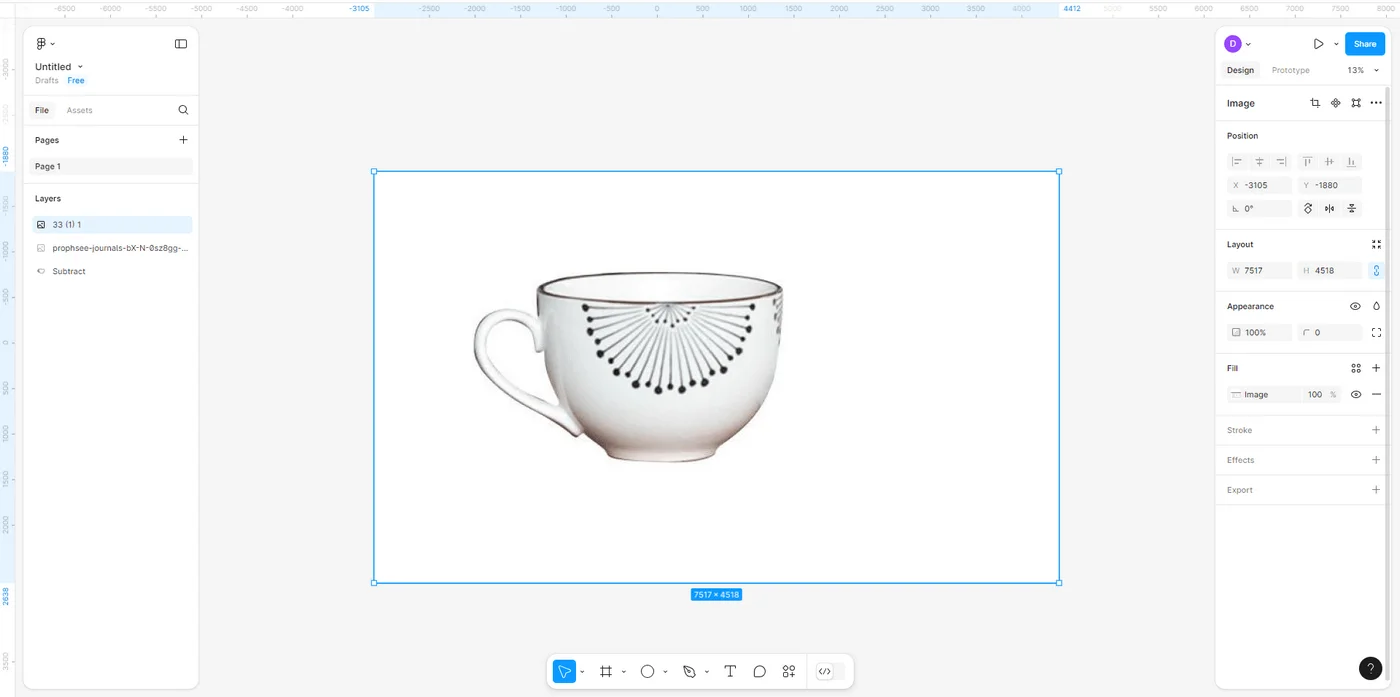This screenshot has width=1400, height=697.
Task: Select the Text tool in bottom toolbar
Action: pos(730,672)
